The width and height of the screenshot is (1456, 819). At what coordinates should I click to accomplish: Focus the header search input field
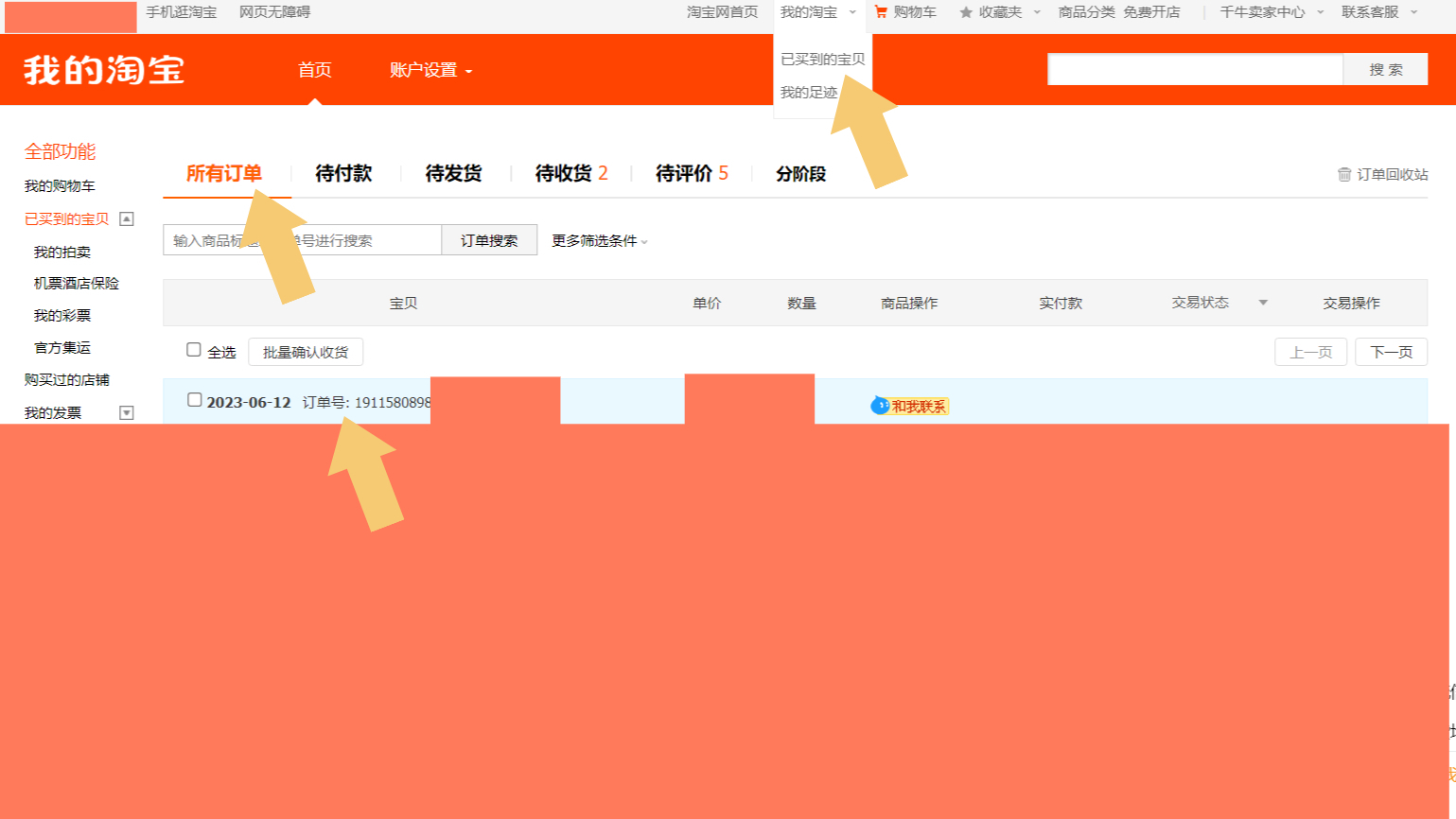tap(1195, 70)
